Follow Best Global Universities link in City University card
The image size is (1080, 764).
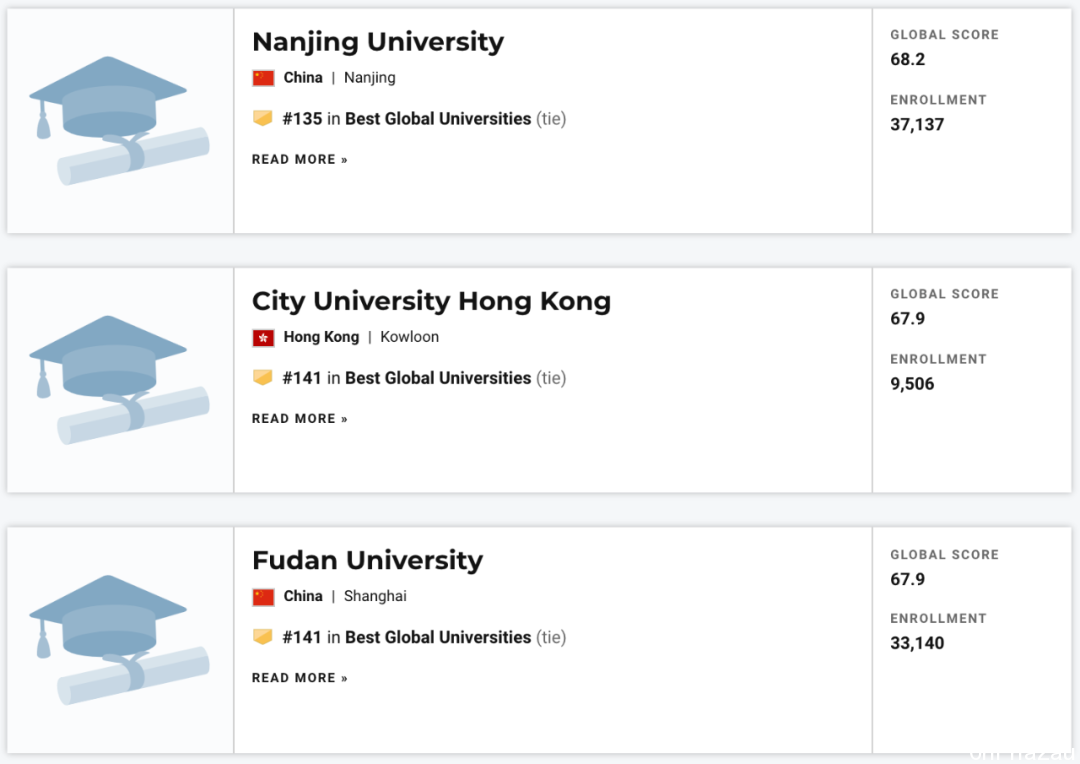[438, 378]
